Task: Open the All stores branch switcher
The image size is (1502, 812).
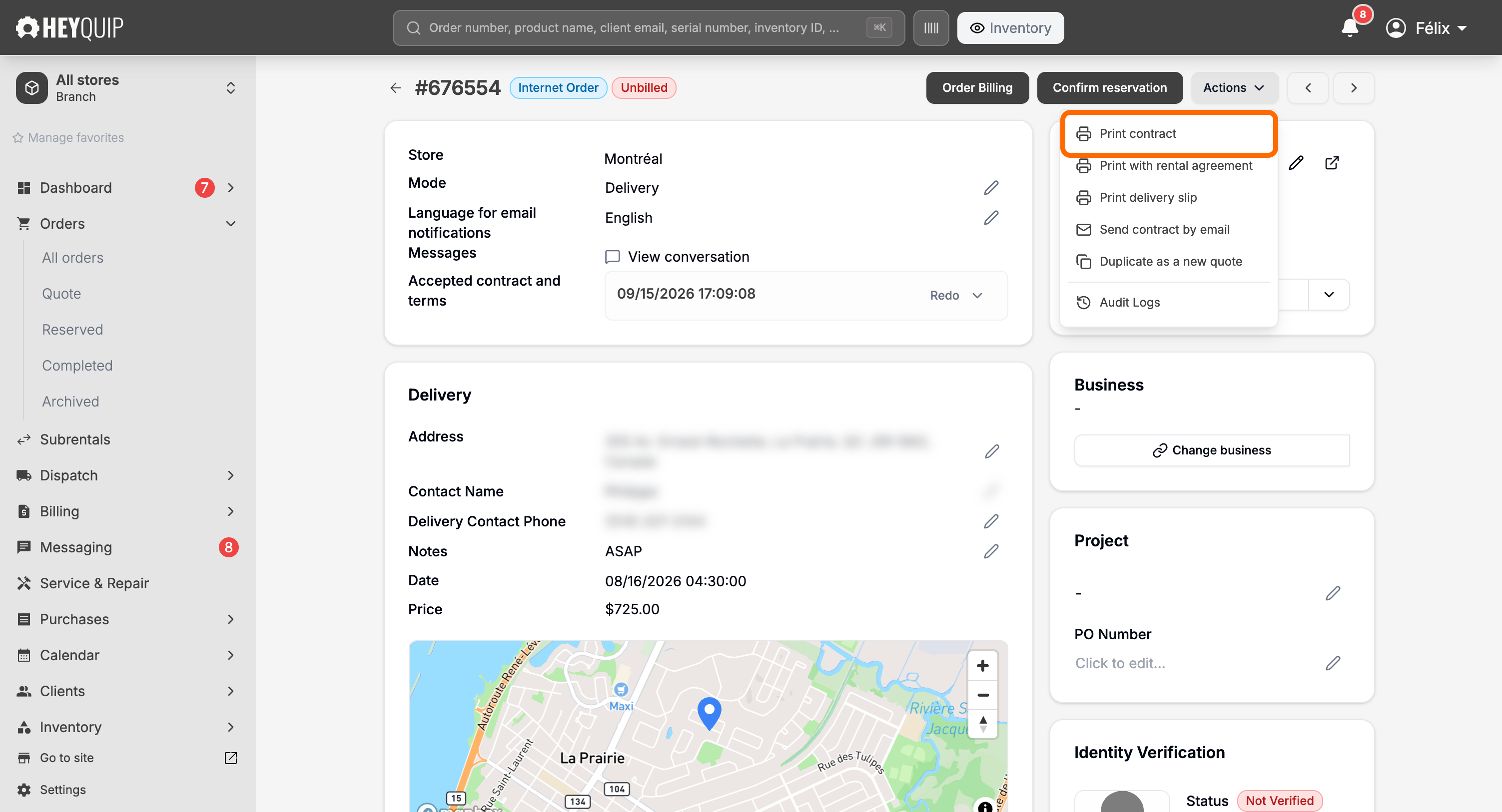Action: point(128,88)
